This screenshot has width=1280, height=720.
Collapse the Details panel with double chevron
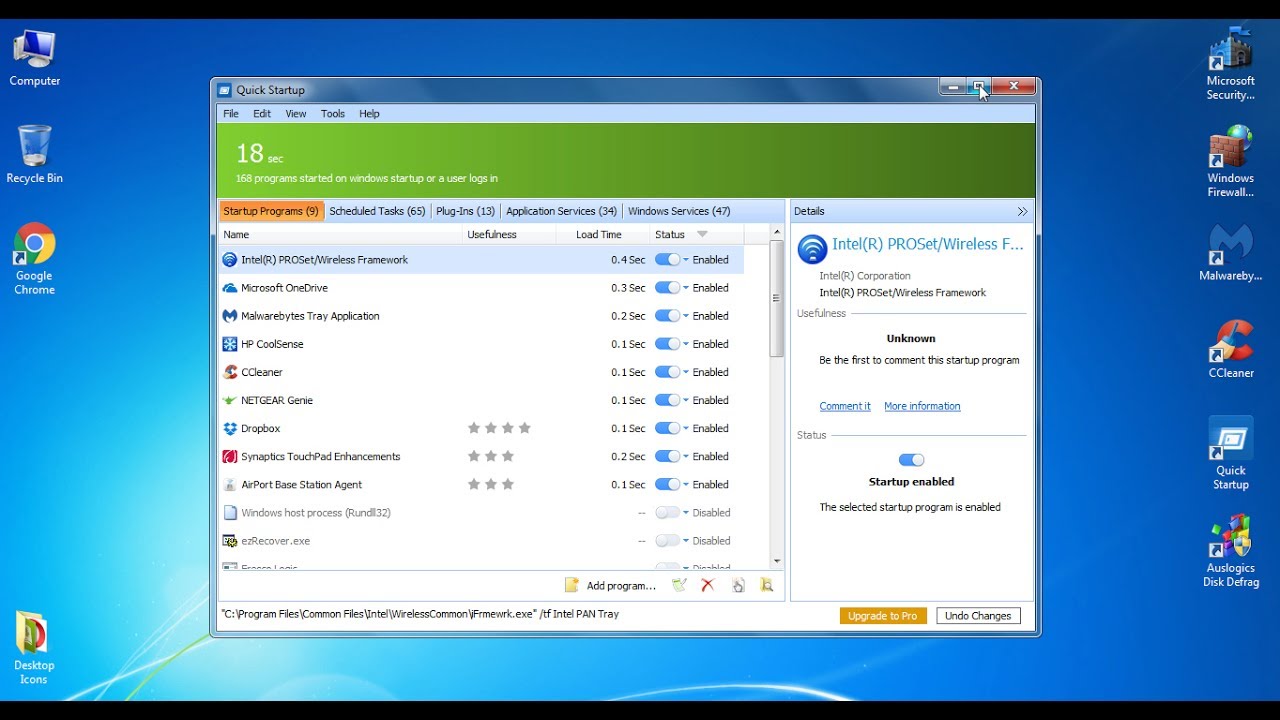pyautogui.click(x=1022, y=211)
